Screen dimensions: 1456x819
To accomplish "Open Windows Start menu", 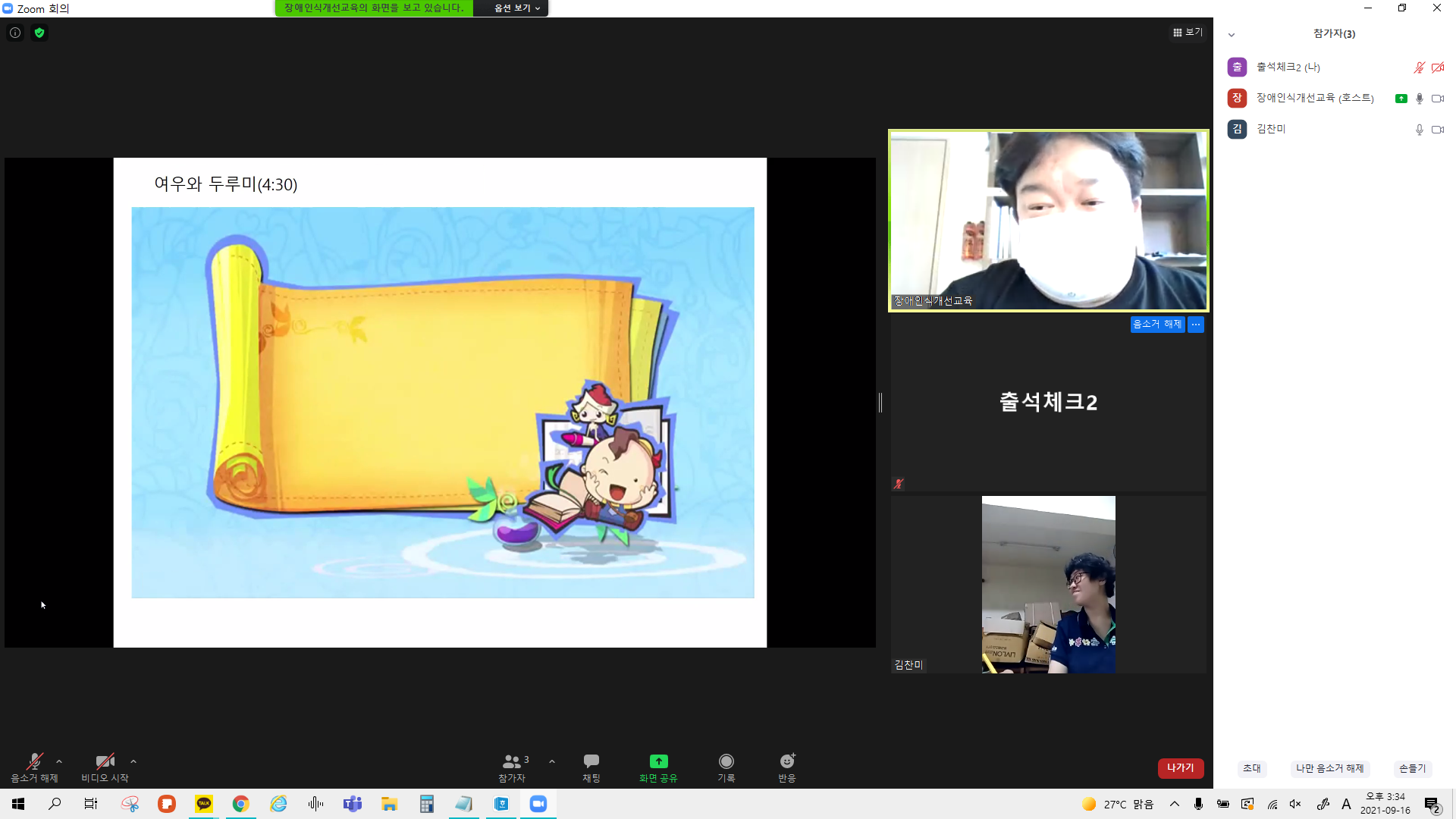I will [18, 804].
